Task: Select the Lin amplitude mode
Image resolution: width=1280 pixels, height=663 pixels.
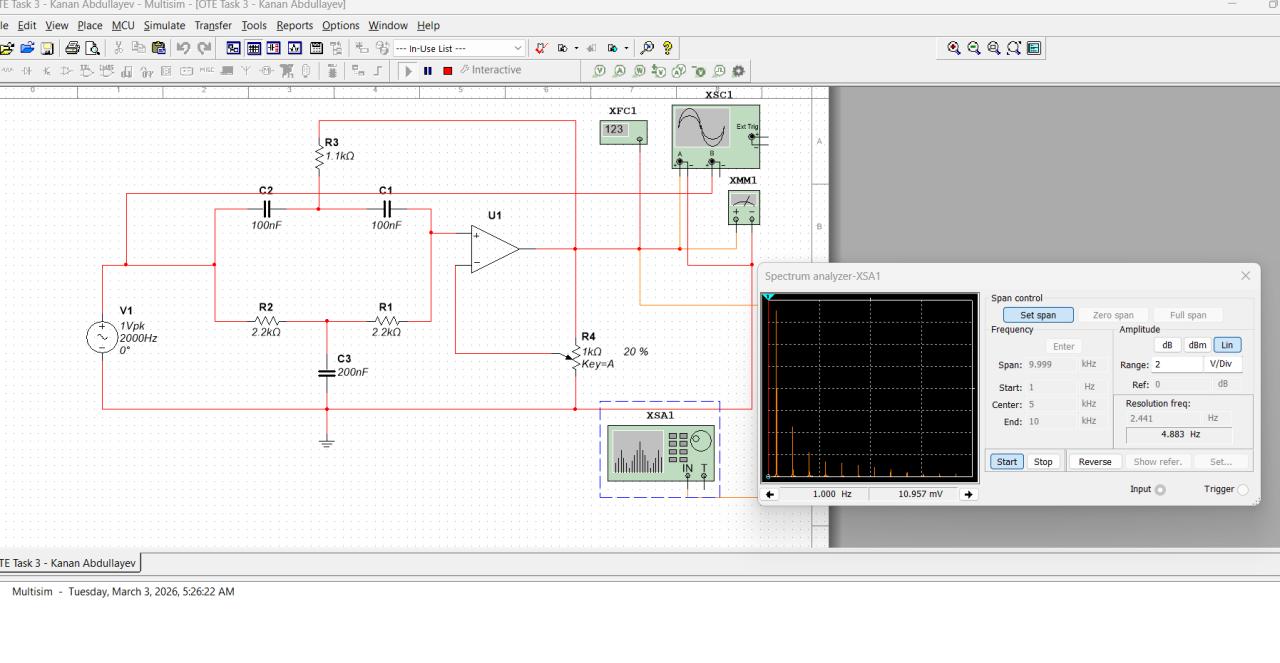Action: pos(1227,345)
